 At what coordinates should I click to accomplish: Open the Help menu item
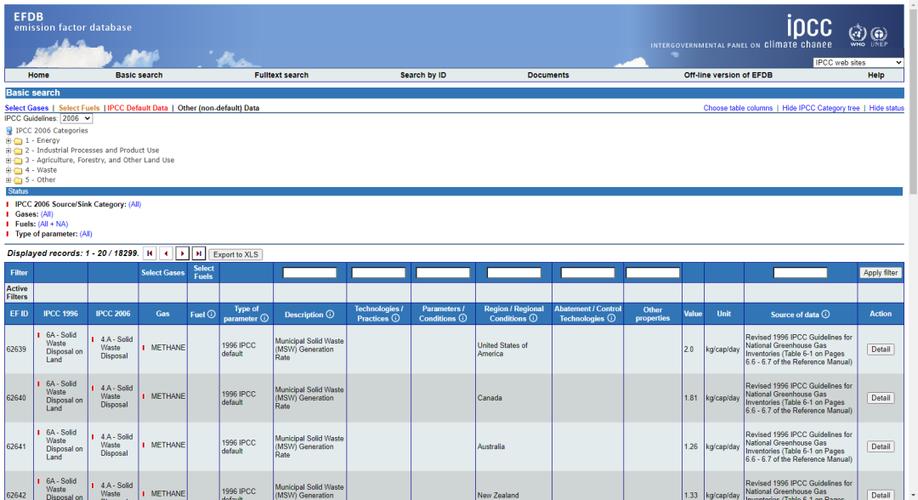(876, 75)
